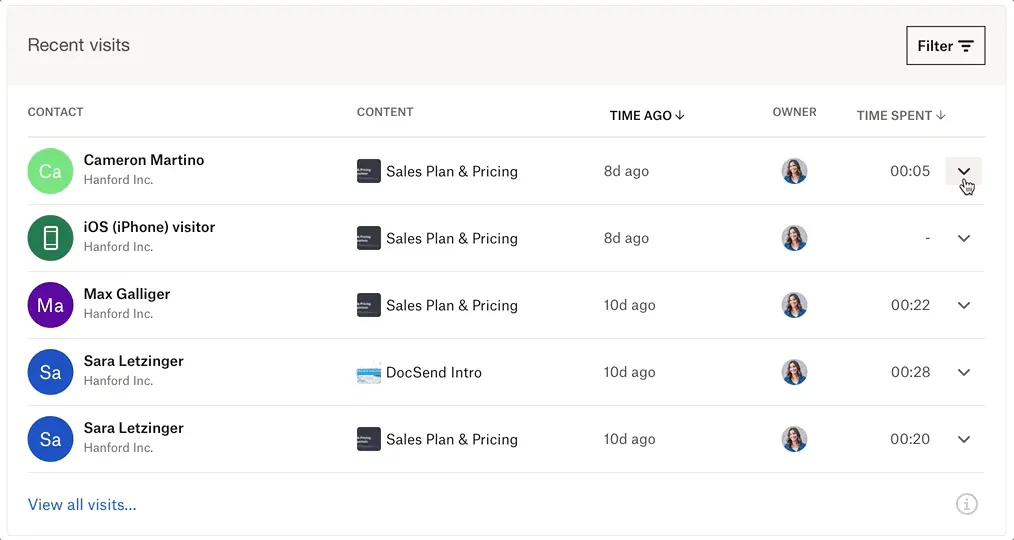Click the info icon at bottom right

click(966, 504)
